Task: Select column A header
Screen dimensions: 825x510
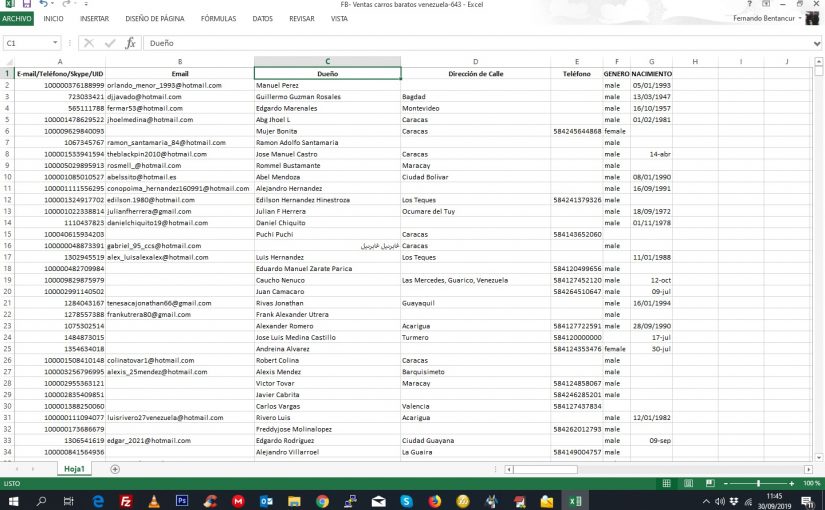Action: pyautogui.click(x=60, y=62)
